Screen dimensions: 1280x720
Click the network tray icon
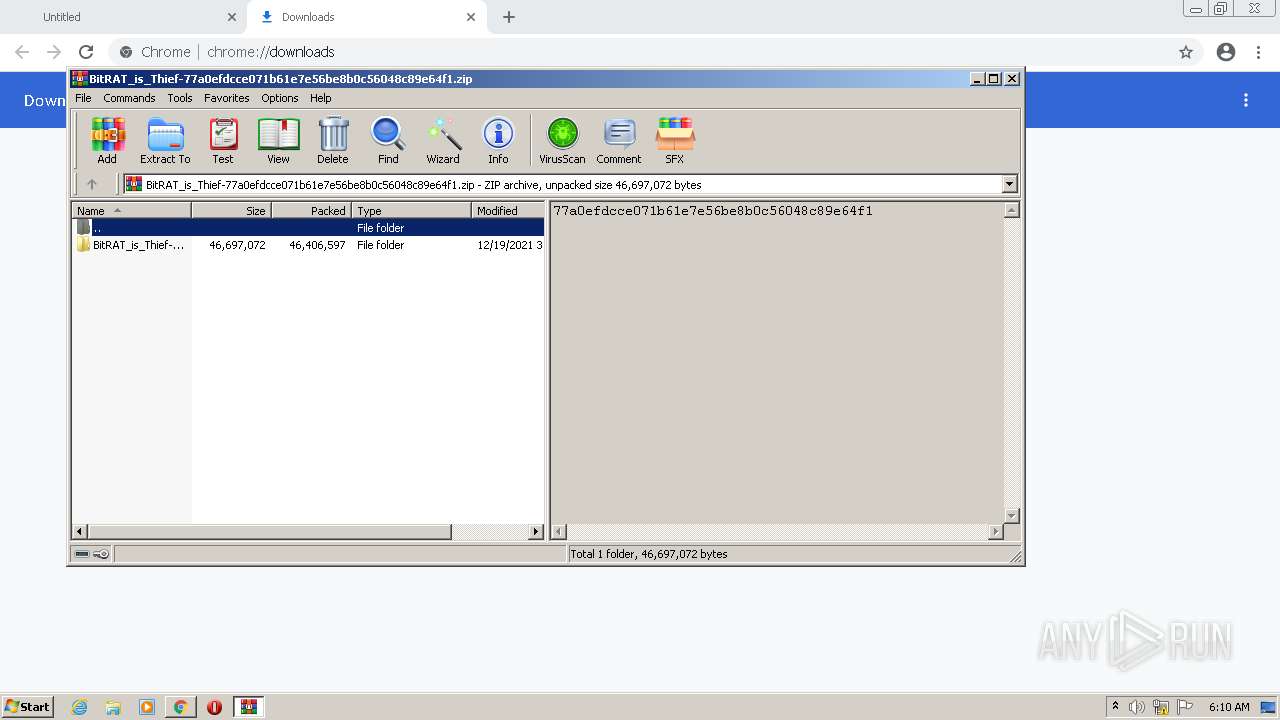point(1161,707)
